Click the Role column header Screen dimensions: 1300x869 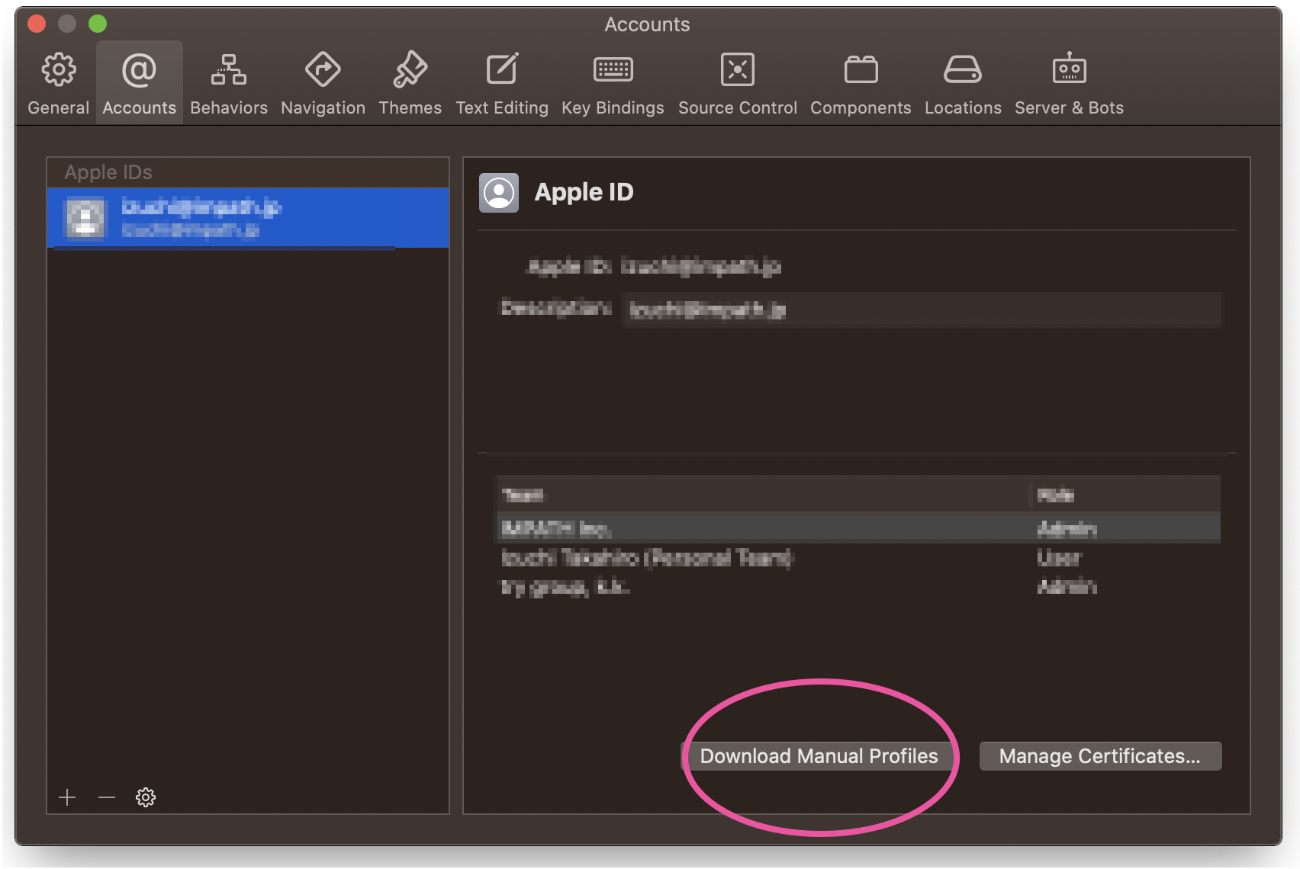[1125, 495]
